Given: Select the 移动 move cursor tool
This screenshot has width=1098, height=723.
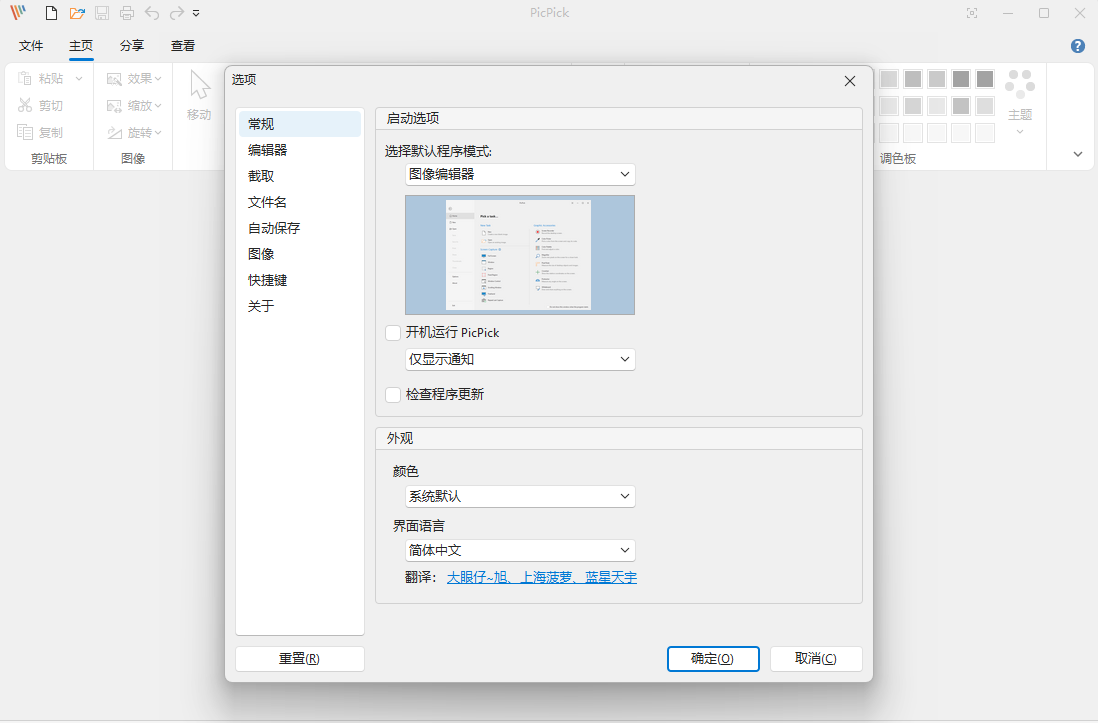Looking at the screenshot, I should click(x=200, y=96).
